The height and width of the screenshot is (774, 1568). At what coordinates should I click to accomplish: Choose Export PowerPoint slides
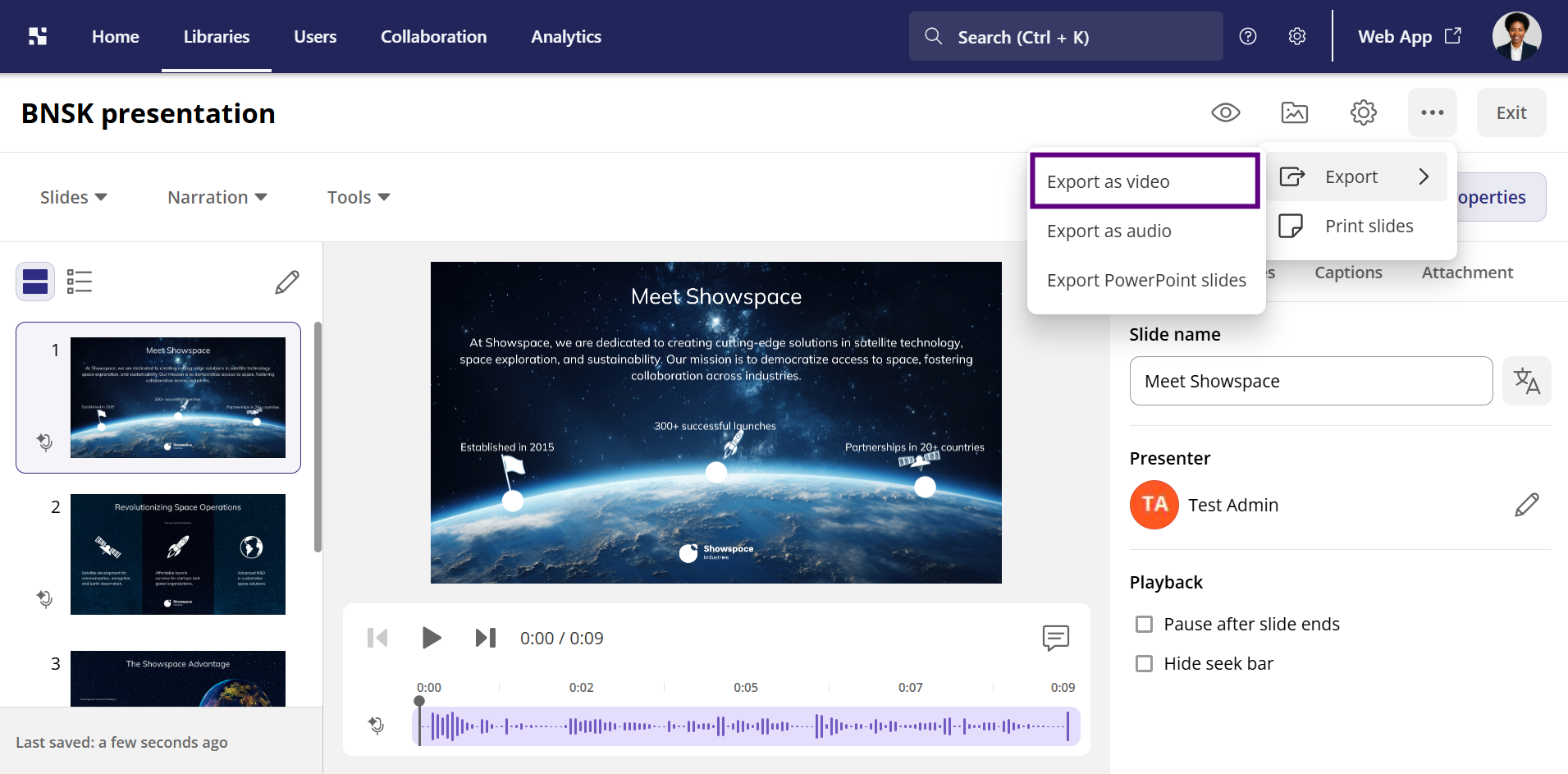1145,280
